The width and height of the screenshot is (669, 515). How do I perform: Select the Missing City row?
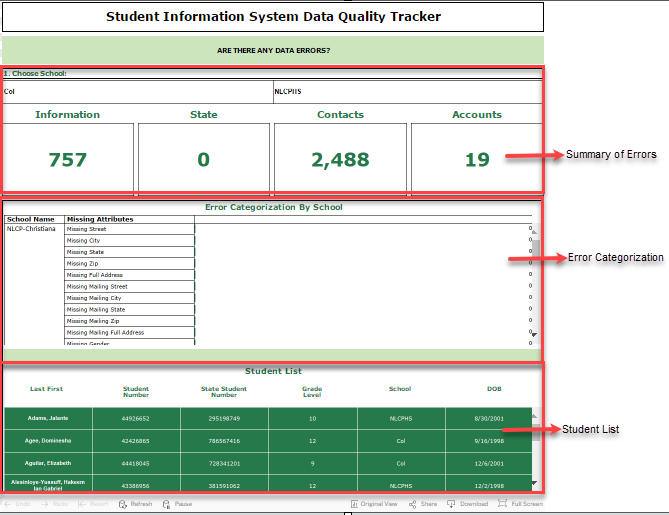(130, 241)
